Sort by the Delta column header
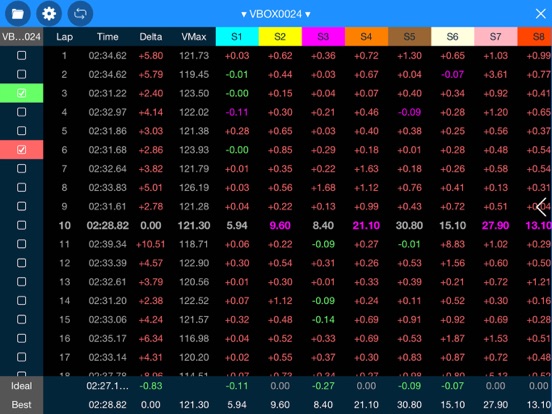Screen dimensions: 552x414 [151, 37]
